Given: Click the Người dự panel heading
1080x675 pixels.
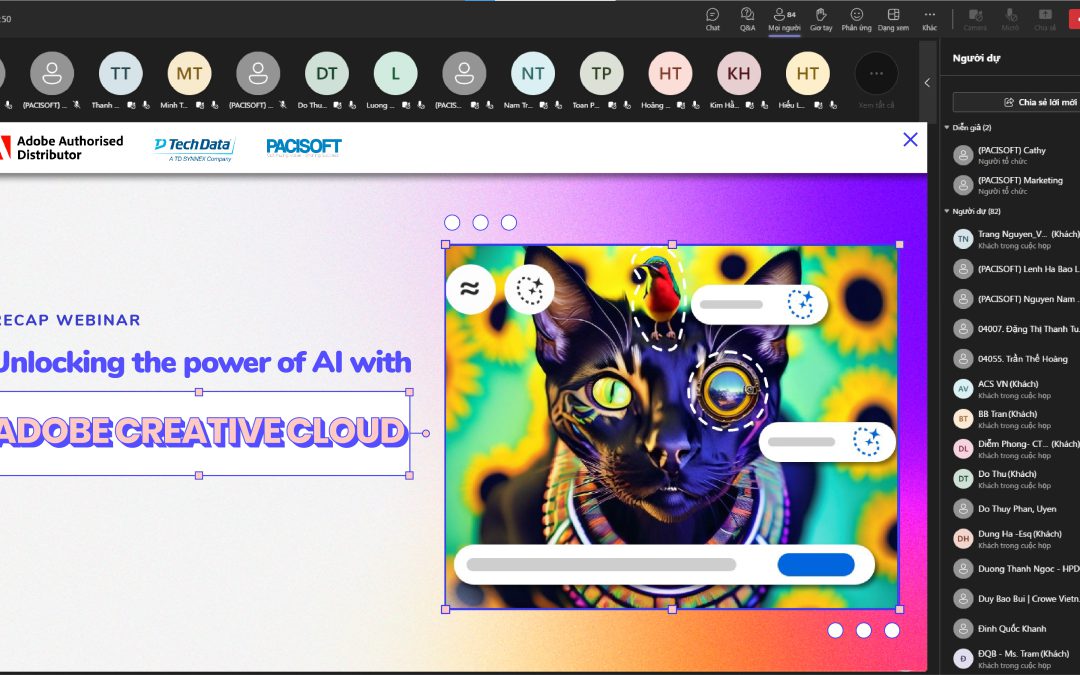Looking at the screenshot, I should (976, 58).
